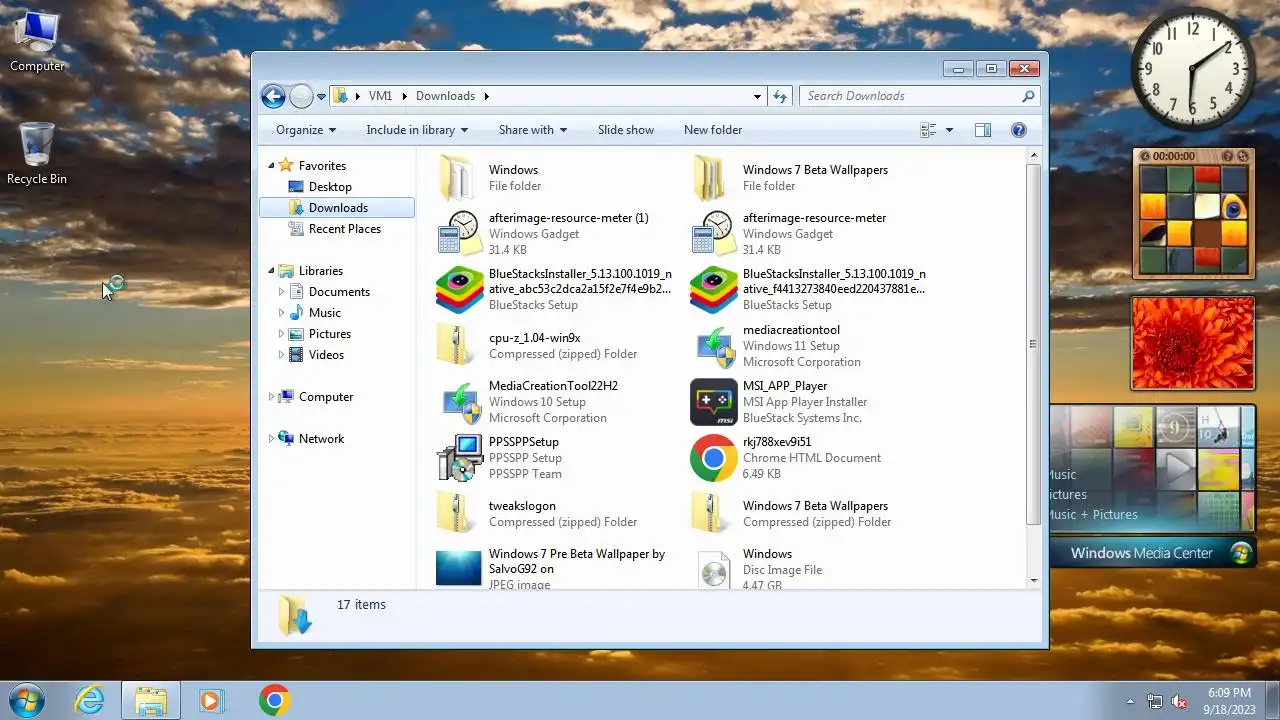
Task: Click New folder in the toolbar
Action: click(x=713, y=130)
